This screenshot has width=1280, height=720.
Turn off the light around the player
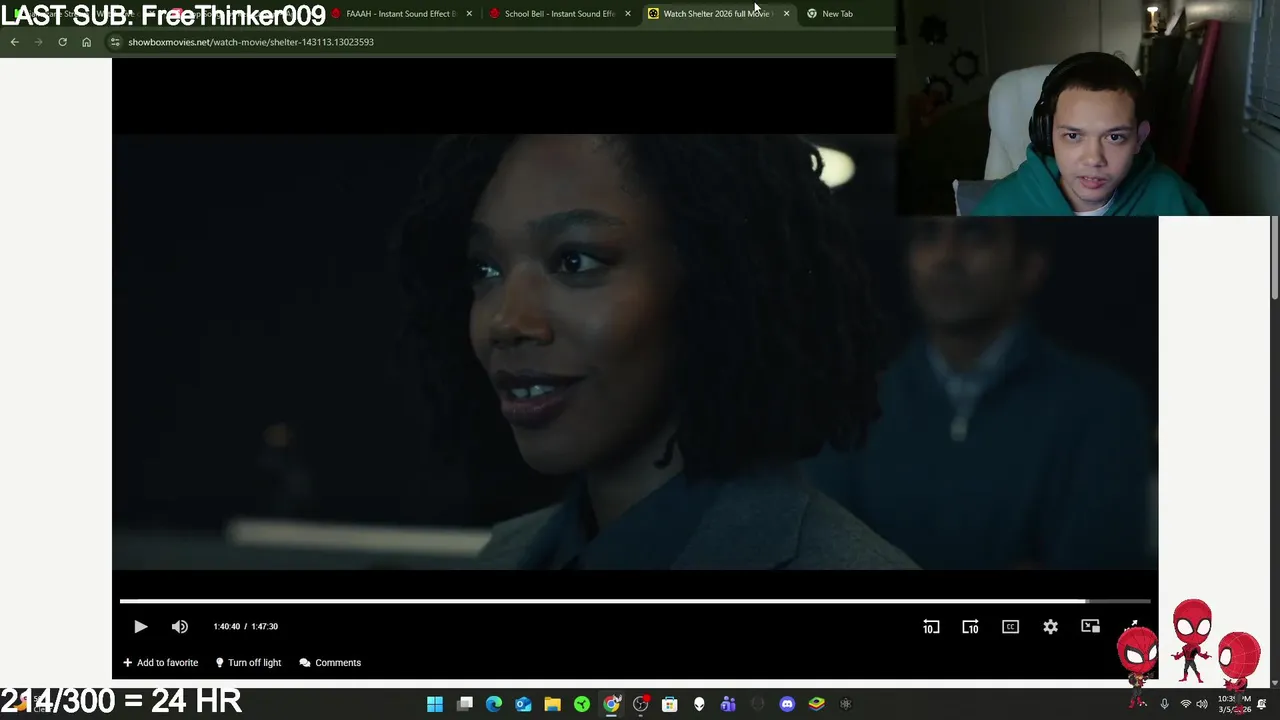[248, 662]
